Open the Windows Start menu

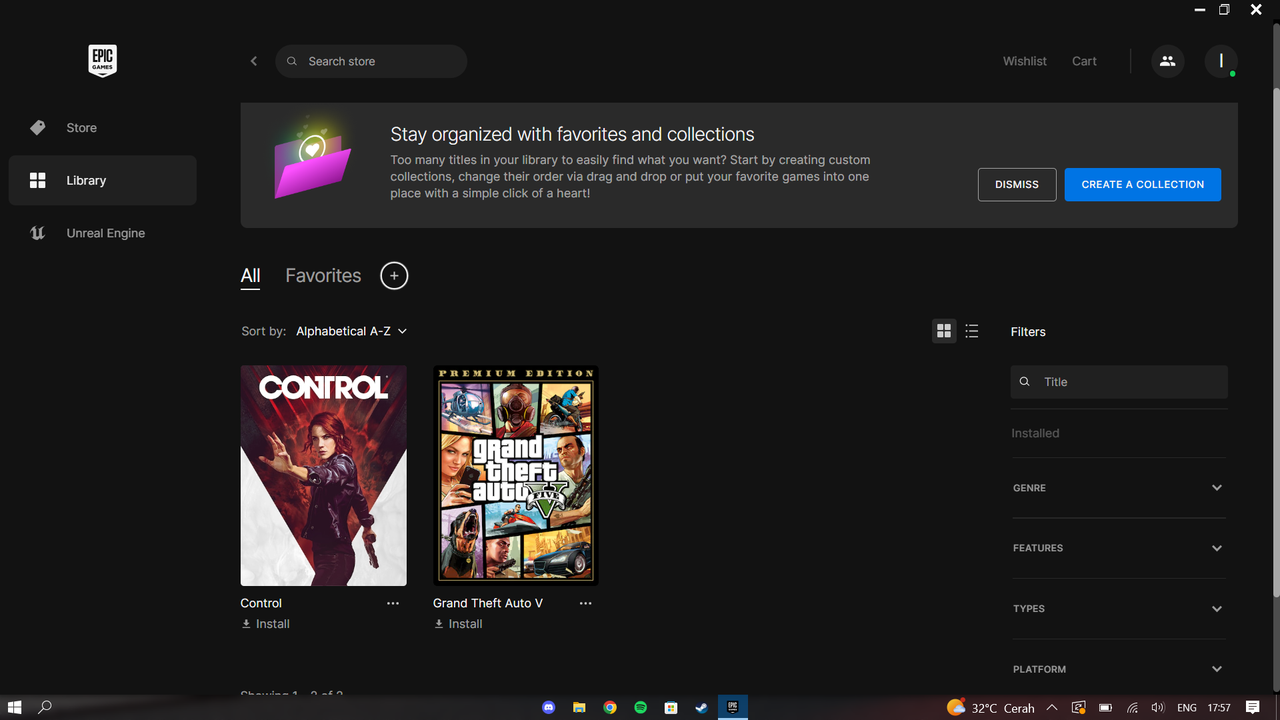(15, 707)
